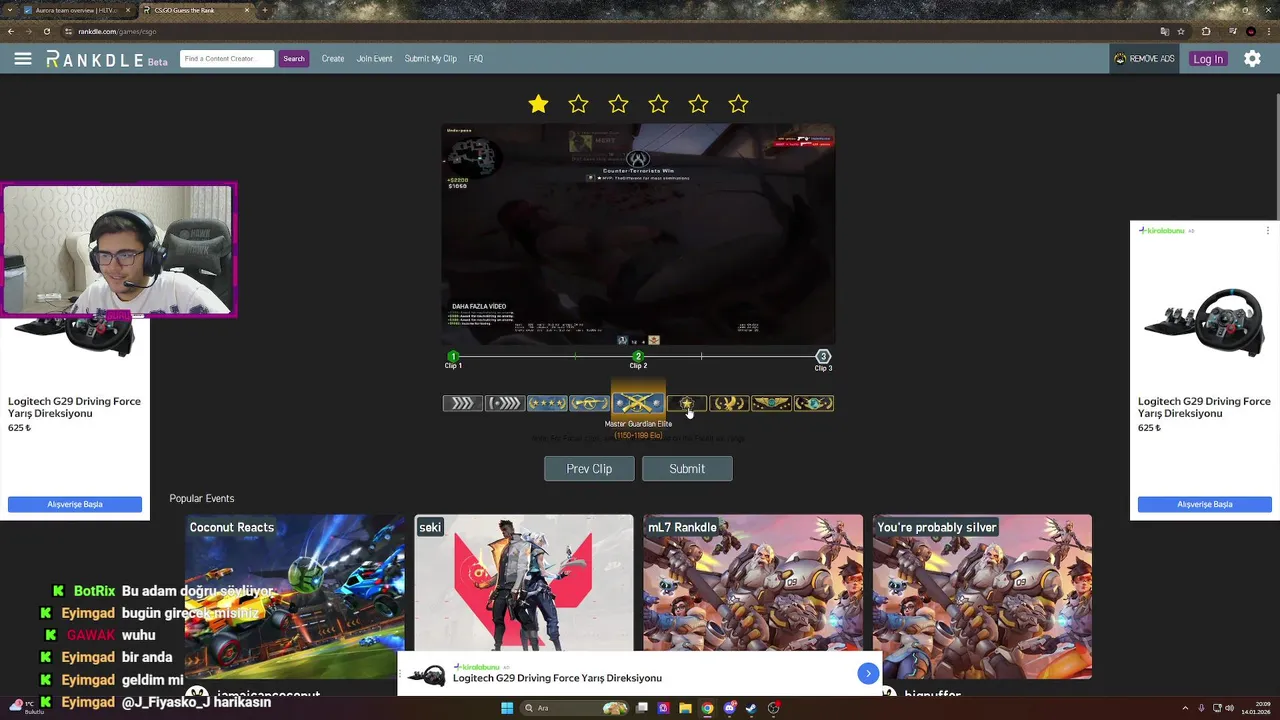Bookmark this page with star icon

pos(1181,31)
